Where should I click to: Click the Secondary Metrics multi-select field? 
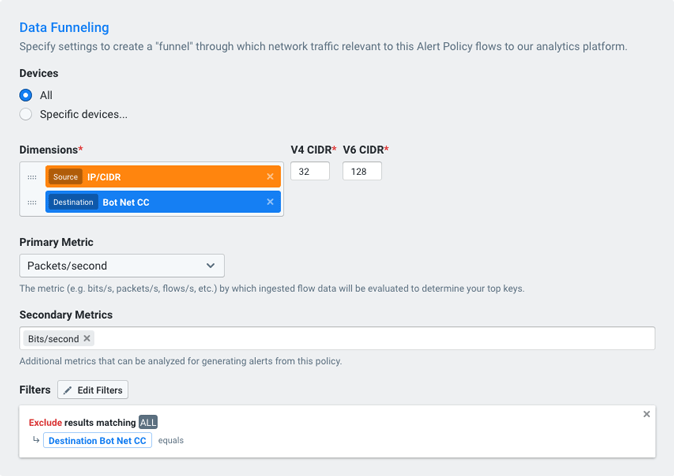[370, 339]
